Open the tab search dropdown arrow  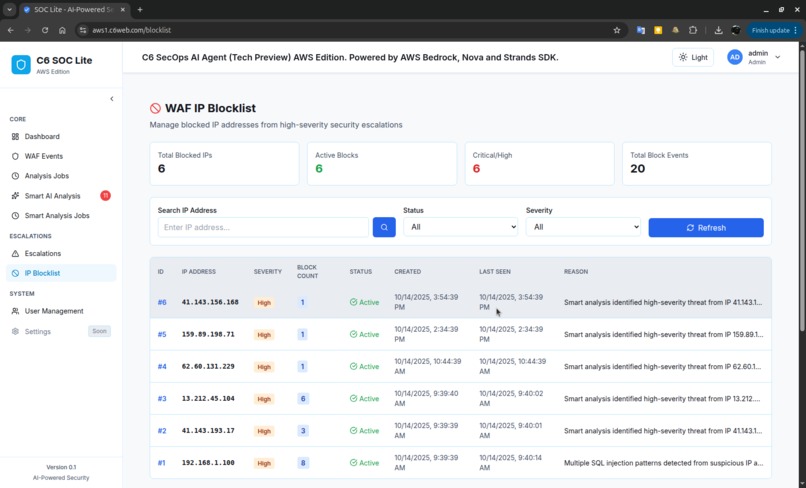[x=9, y=10]
